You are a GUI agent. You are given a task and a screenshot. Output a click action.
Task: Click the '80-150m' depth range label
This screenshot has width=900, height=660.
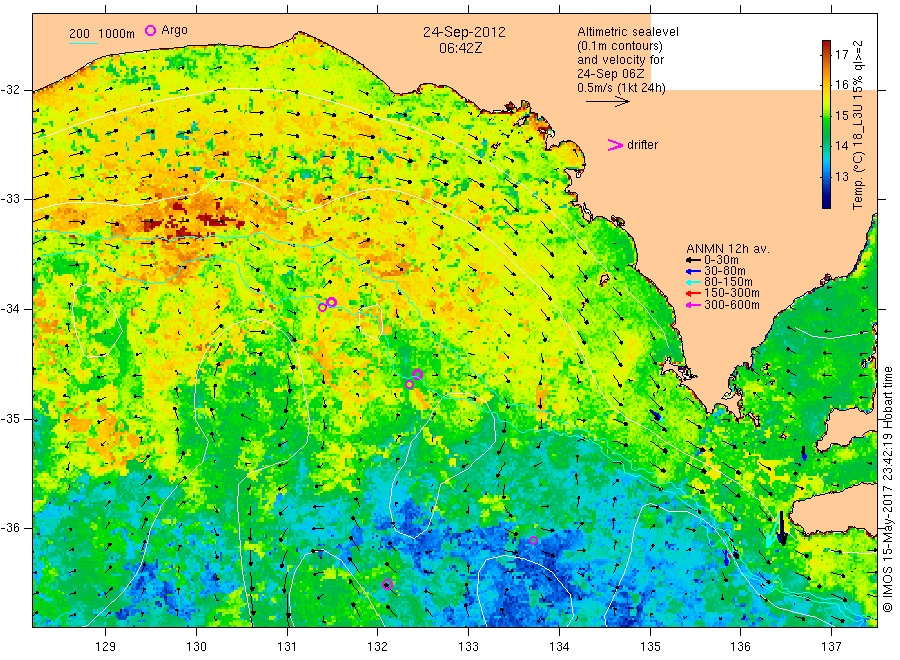(x=728, y=282)
